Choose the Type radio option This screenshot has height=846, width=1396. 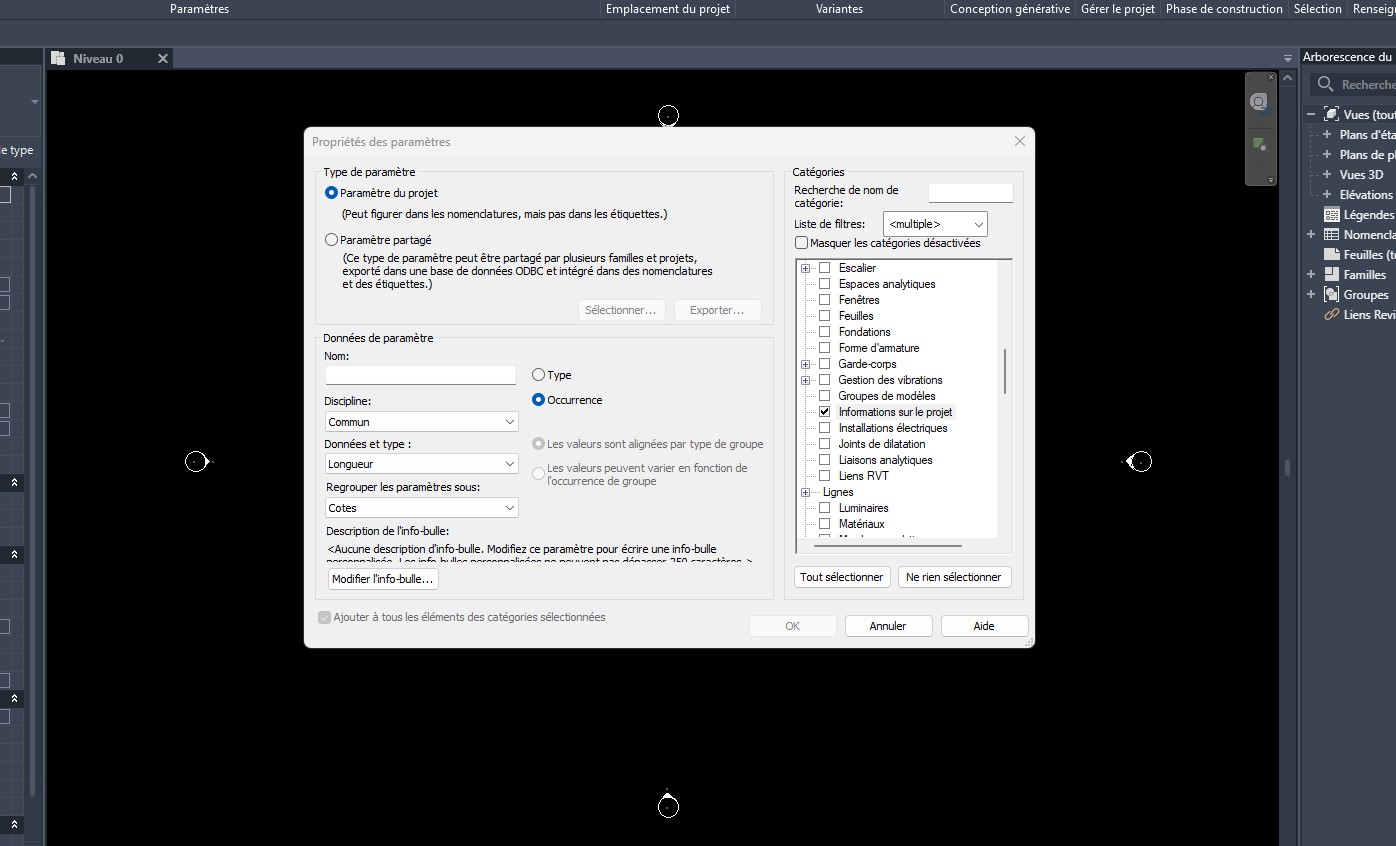(539, 375)
